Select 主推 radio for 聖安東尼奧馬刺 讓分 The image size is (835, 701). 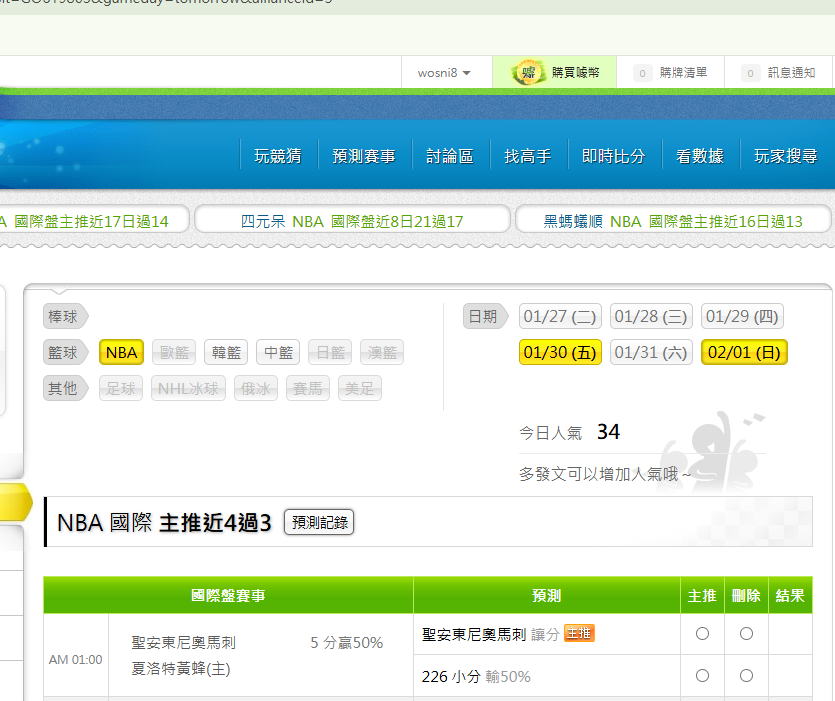pos(702,633)
